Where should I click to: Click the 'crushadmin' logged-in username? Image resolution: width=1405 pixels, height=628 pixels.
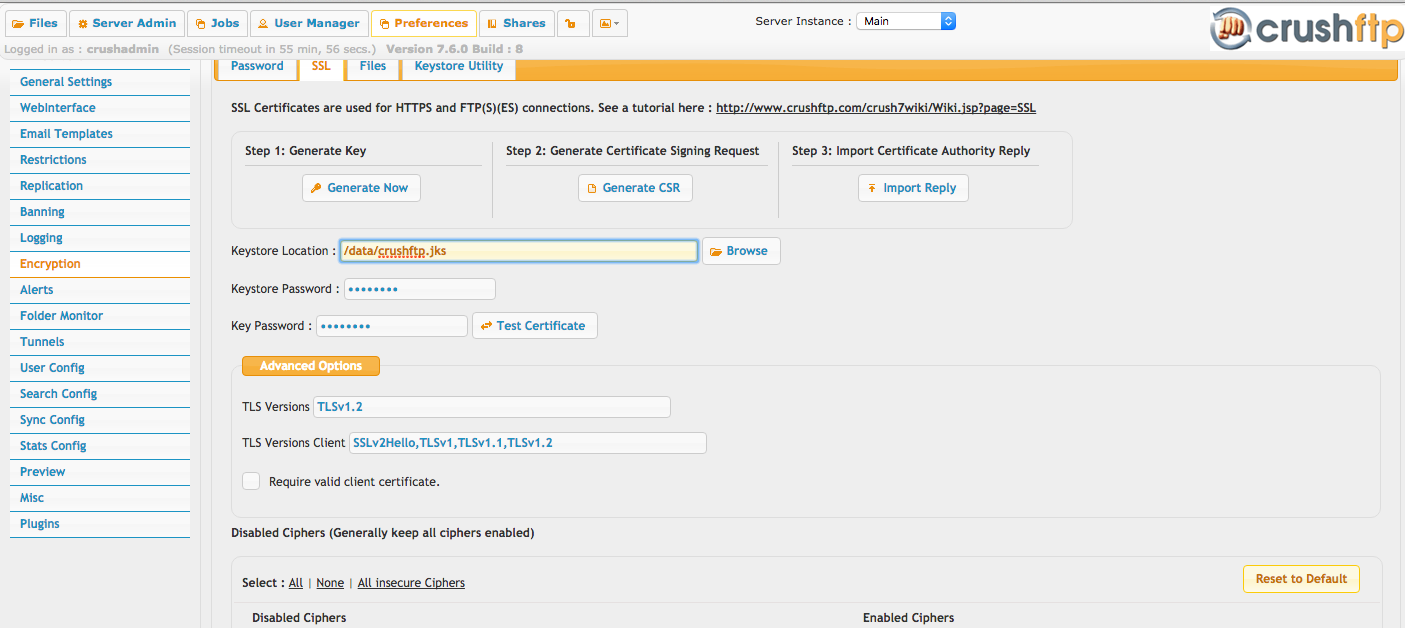[124, 49]
